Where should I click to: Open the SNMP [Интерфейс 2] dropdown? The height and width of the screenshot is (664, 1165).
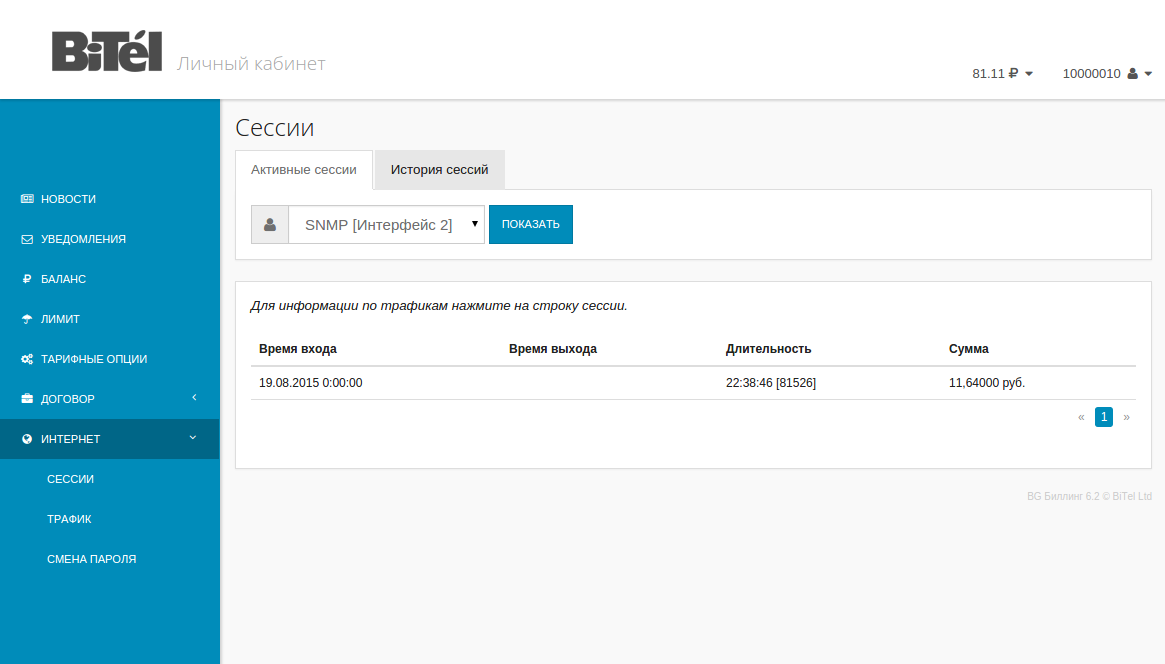(x=386, y=225)
